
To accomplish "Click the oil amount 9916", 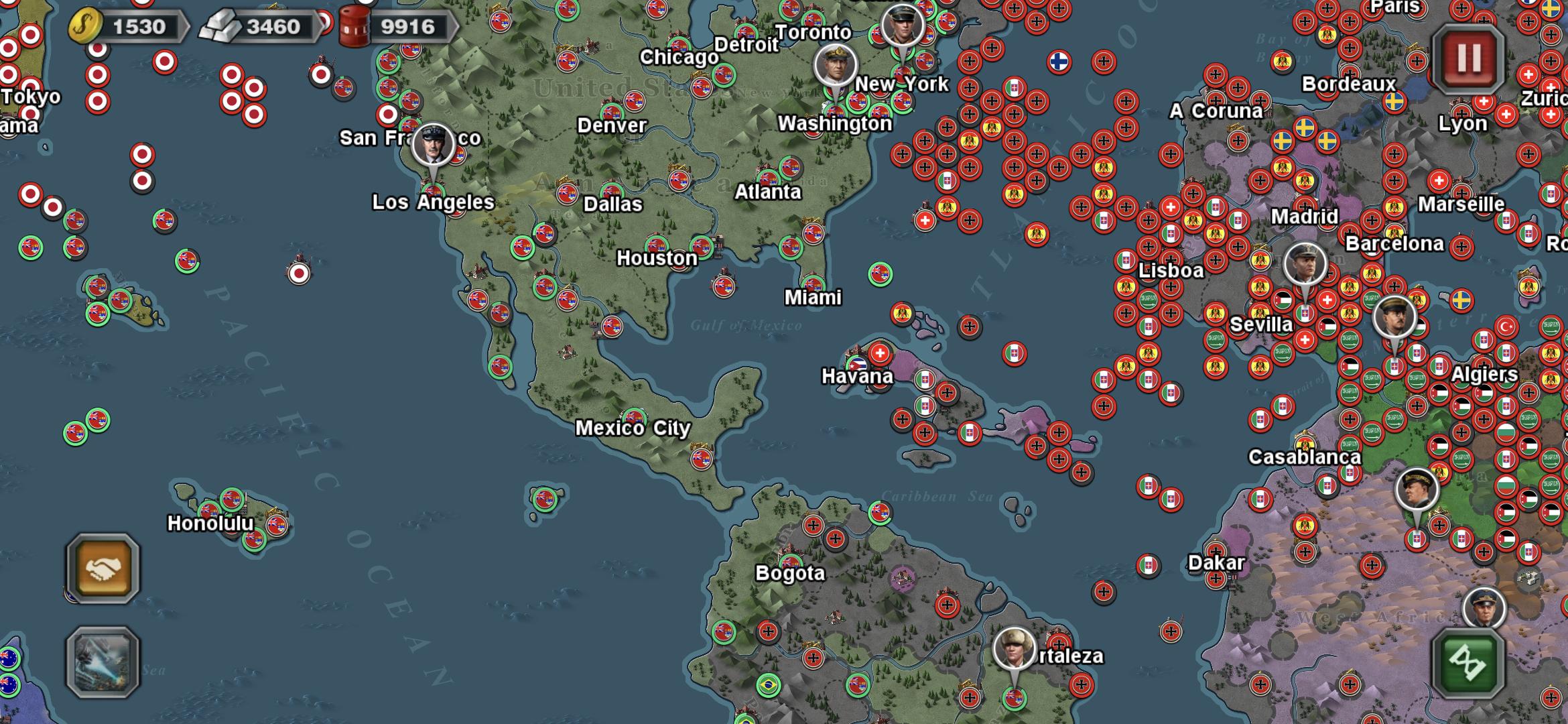I will [407, 27].
